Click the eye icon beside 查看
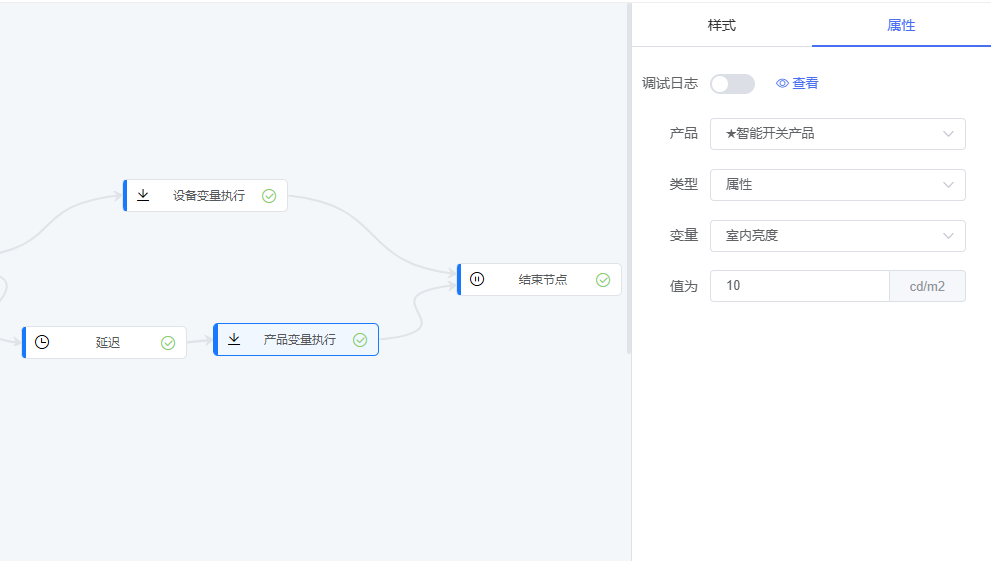991x561 pixels. tap(782, 83)
